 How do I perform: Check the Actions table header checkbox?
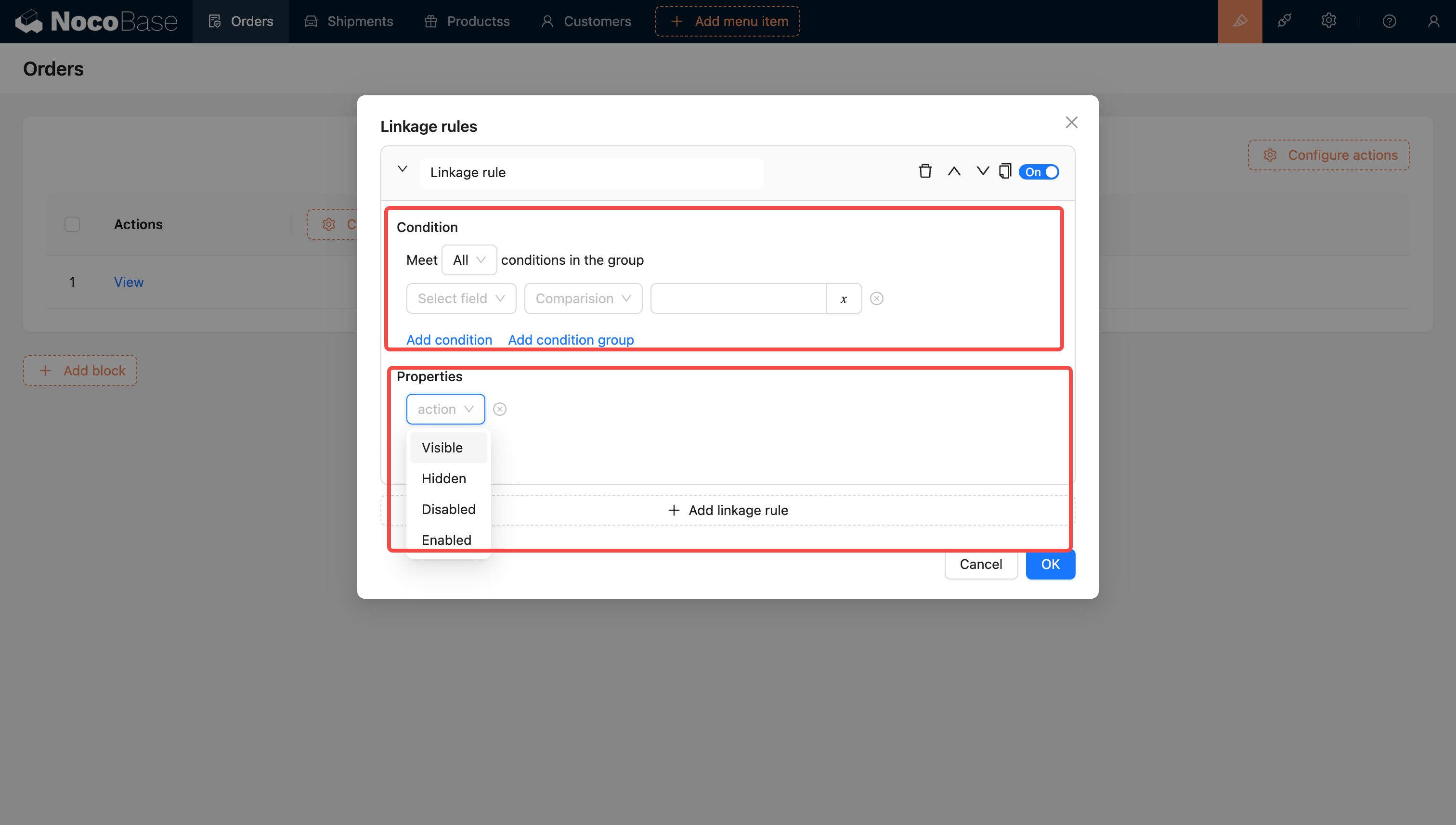pyautogui.click(x=72, y=224)
